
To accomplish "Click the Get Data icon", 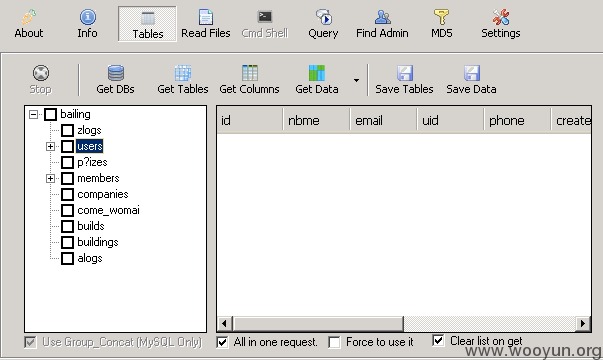I will 317,73.
